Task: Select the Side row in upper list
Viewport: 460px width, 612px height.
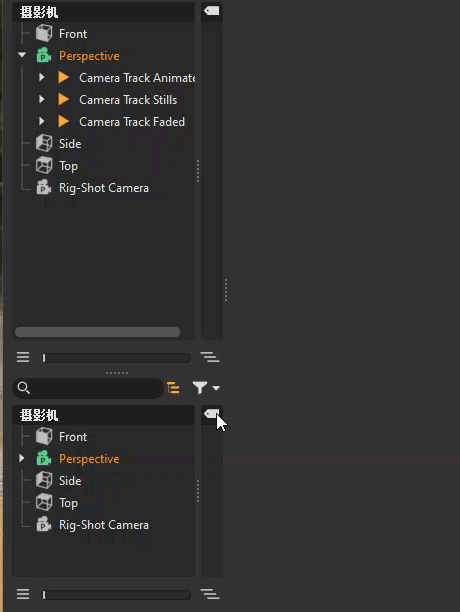Action: coord(103,143)
